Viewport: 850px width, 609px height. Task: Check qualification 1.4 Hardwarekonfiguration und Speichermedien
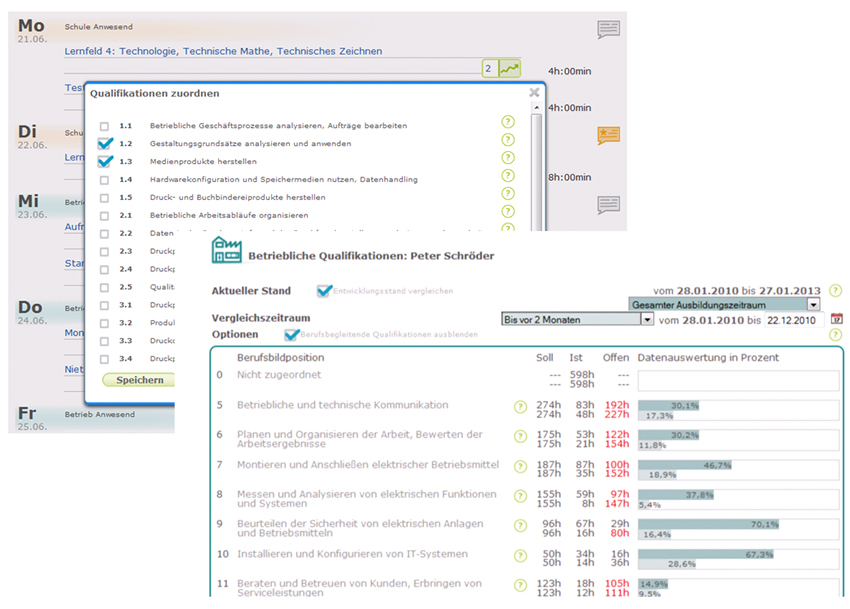click(x=104, y=180)
